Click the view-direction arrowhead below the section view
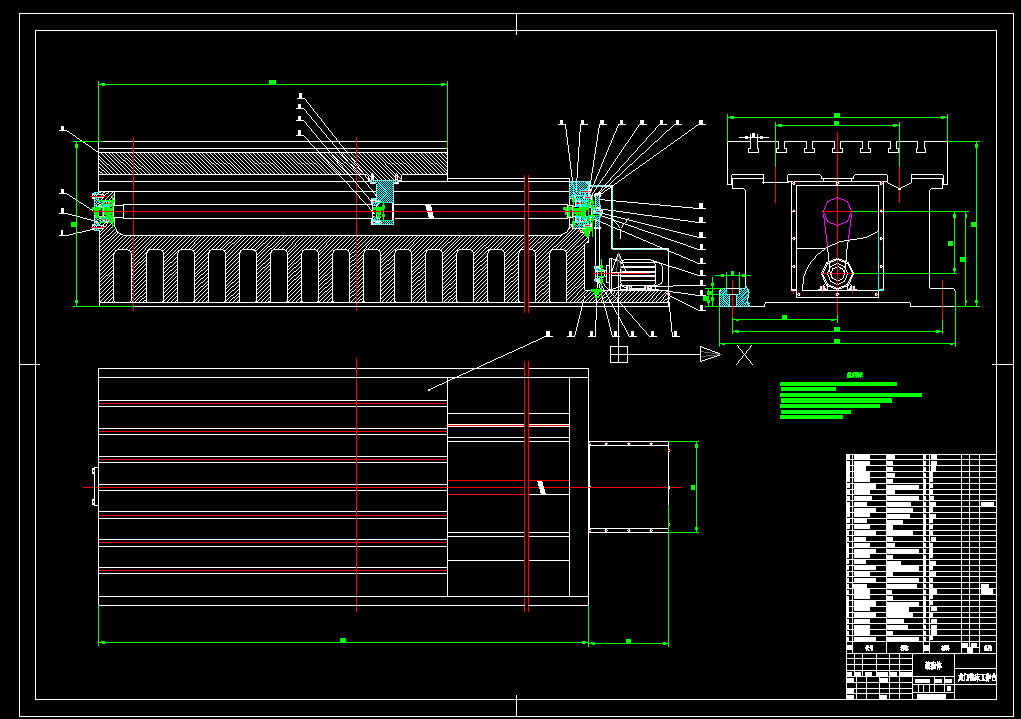 tap(710, 354)
